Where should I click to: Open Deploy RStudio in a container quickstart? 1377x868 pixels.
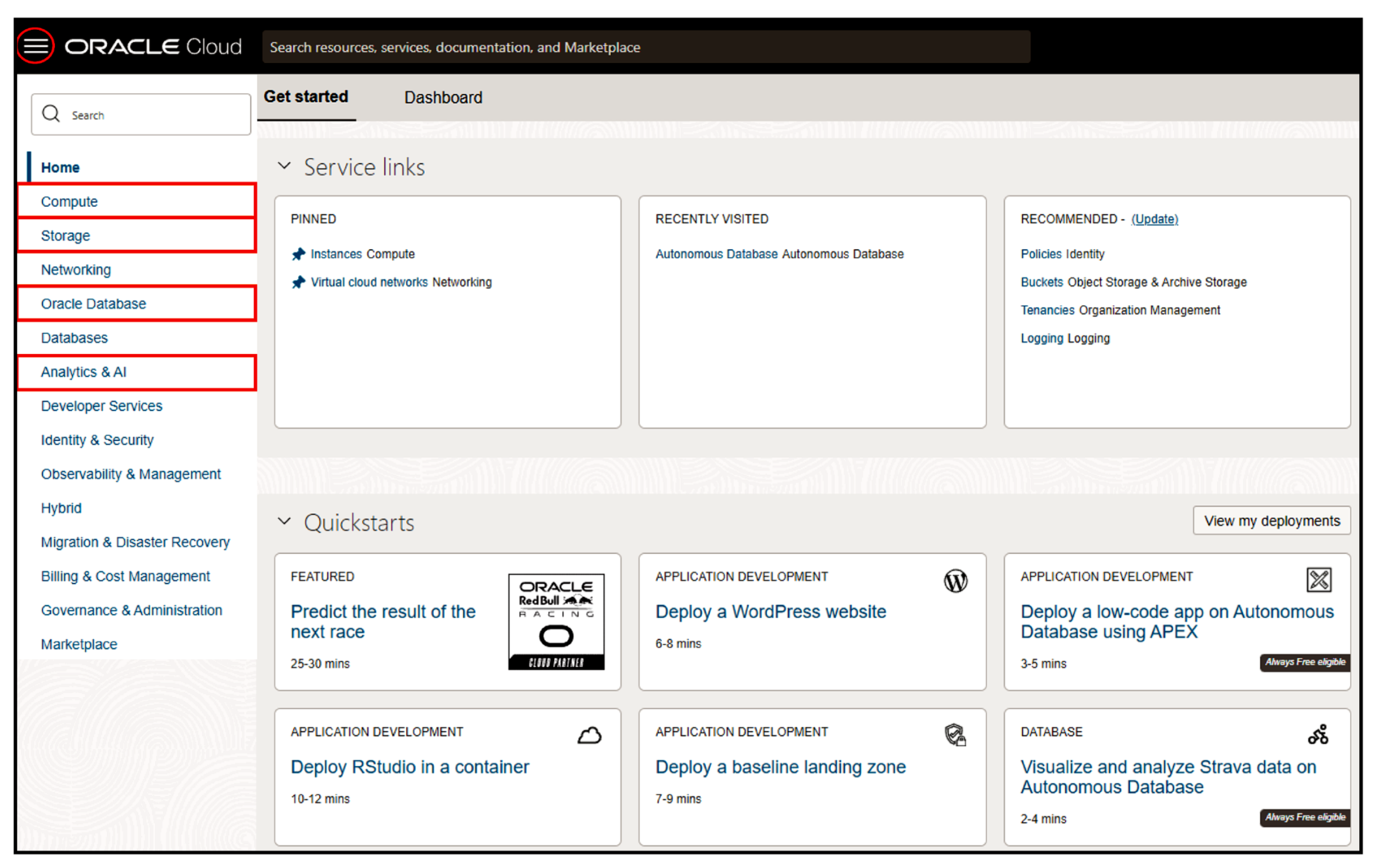[410, 767]
